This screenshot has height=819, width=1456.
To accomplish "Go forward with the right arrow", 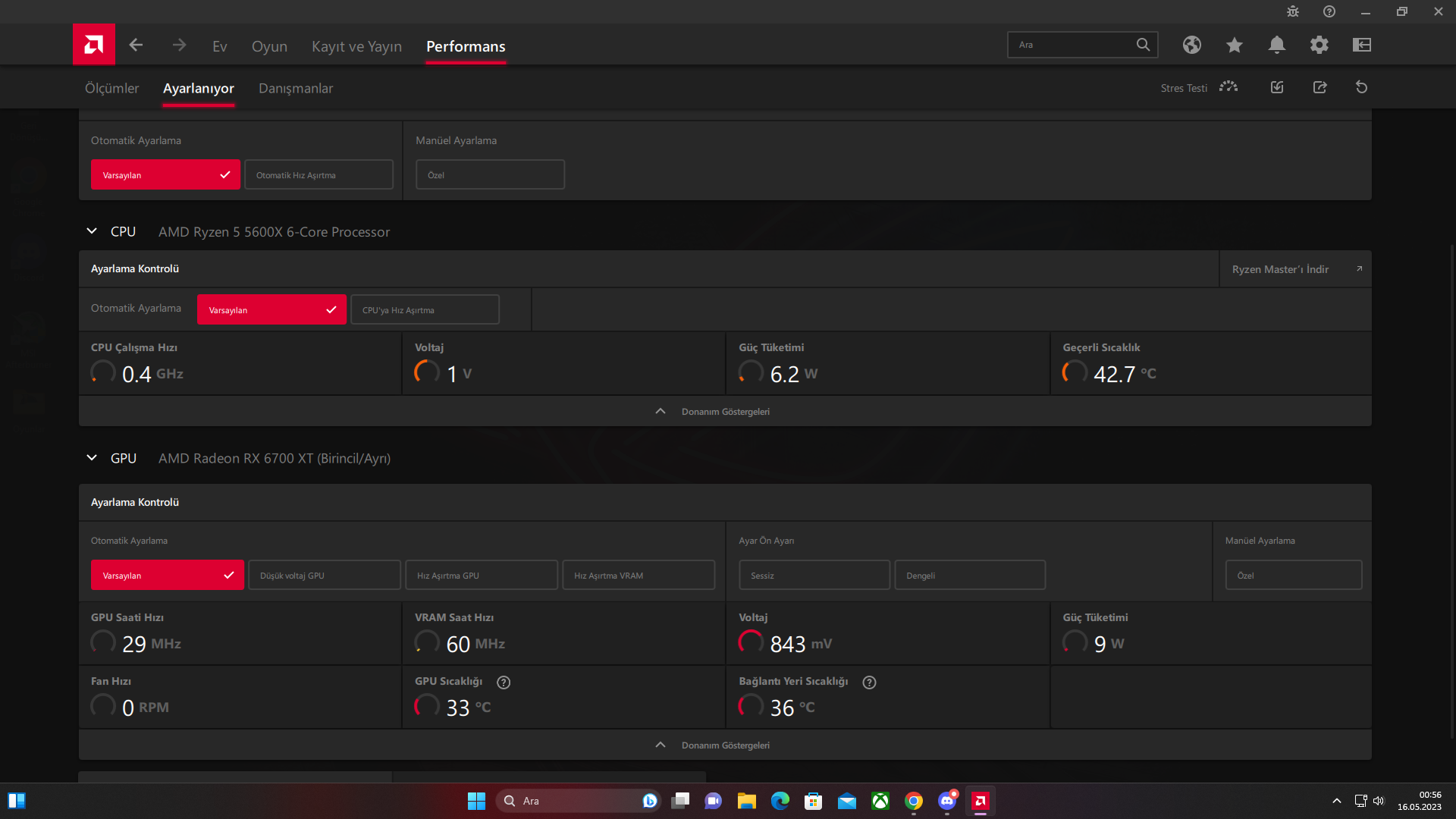I will click(x=179, y=45).
